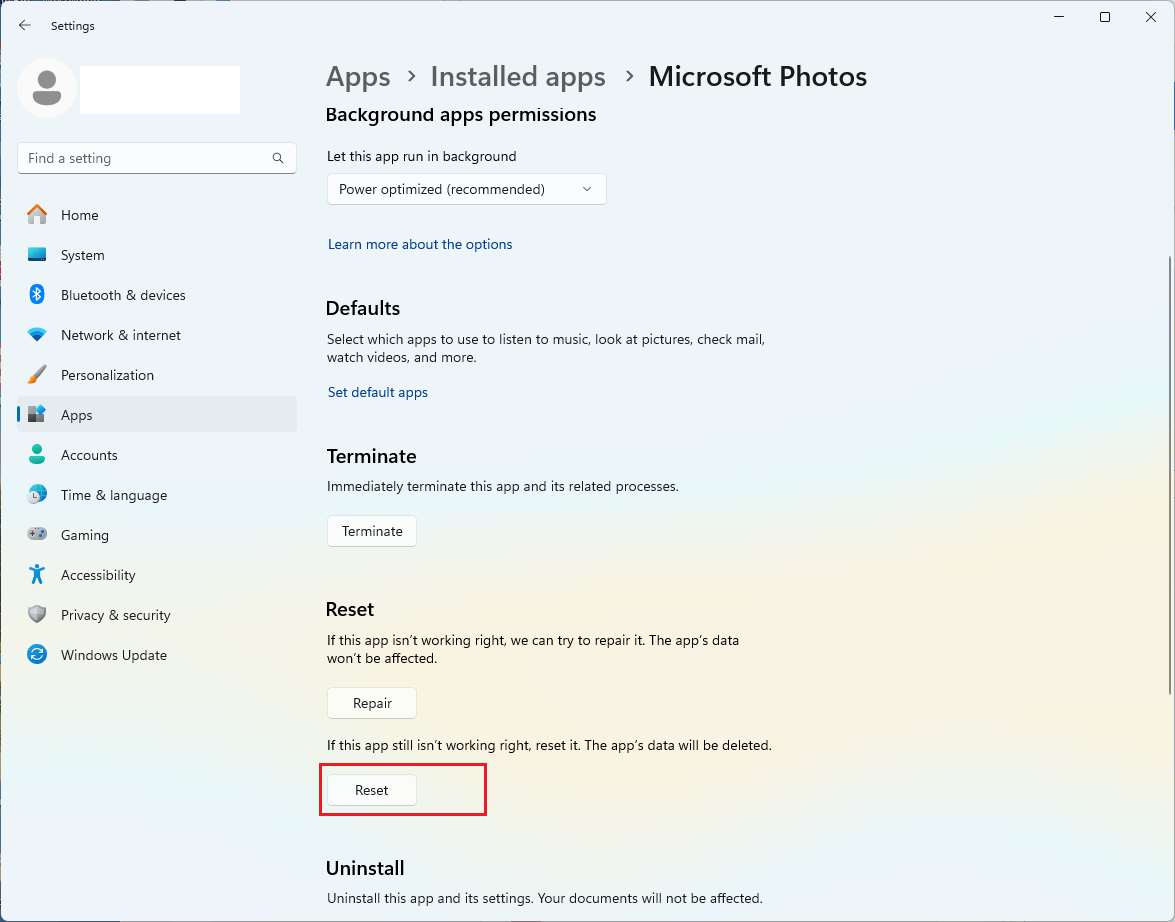Screen dimensions: 1175x922
Task: Click the Accounts person icon
Action: pos(37,454)
